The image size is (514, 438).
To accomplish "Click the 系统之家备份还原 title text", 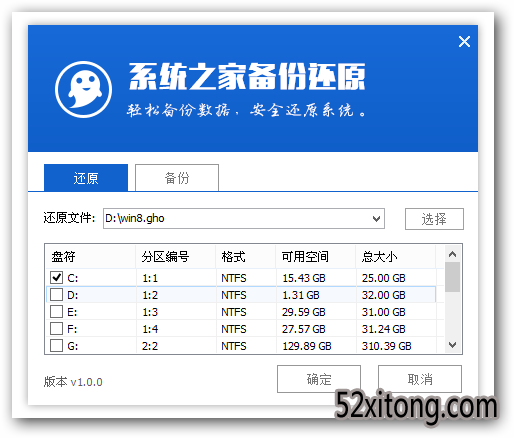I will [247, 76].
